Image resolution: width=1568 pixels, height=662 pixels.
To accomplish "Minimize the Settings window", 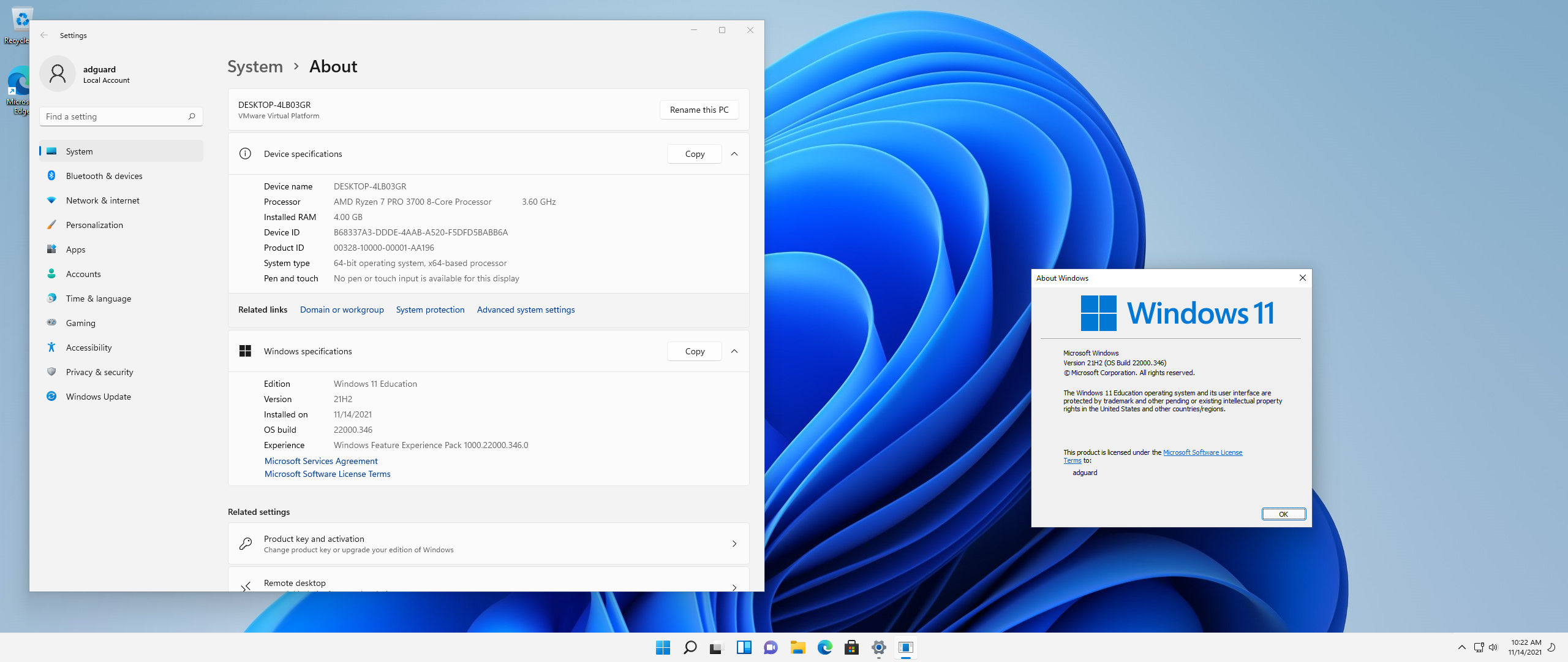I will tap(693, 30).
